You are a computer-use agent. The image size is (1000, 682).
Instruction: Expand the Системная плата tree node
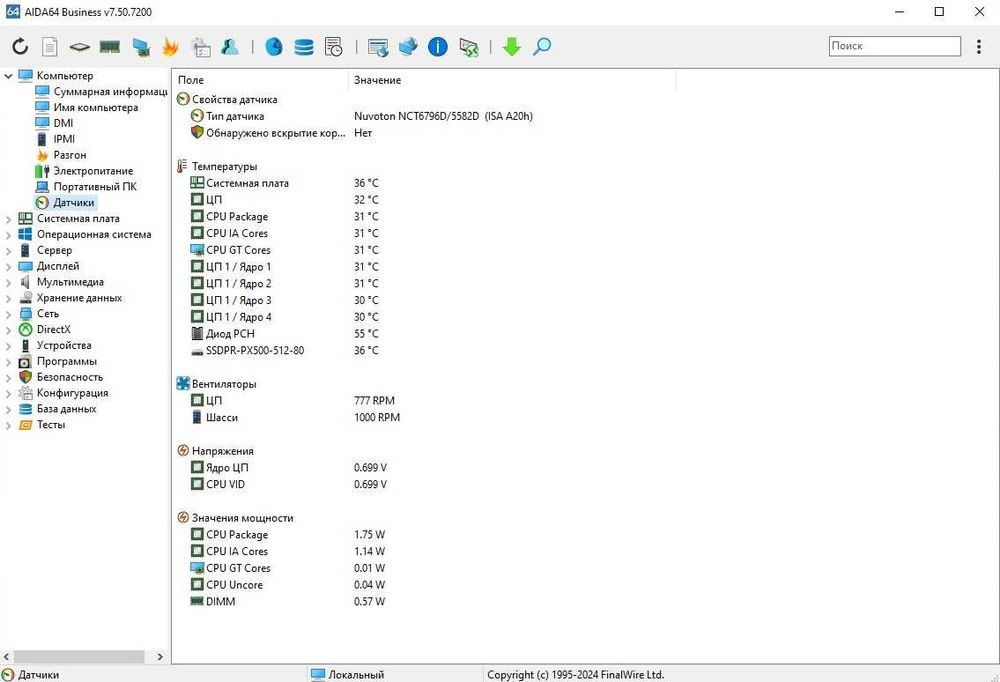click(8, 219)
